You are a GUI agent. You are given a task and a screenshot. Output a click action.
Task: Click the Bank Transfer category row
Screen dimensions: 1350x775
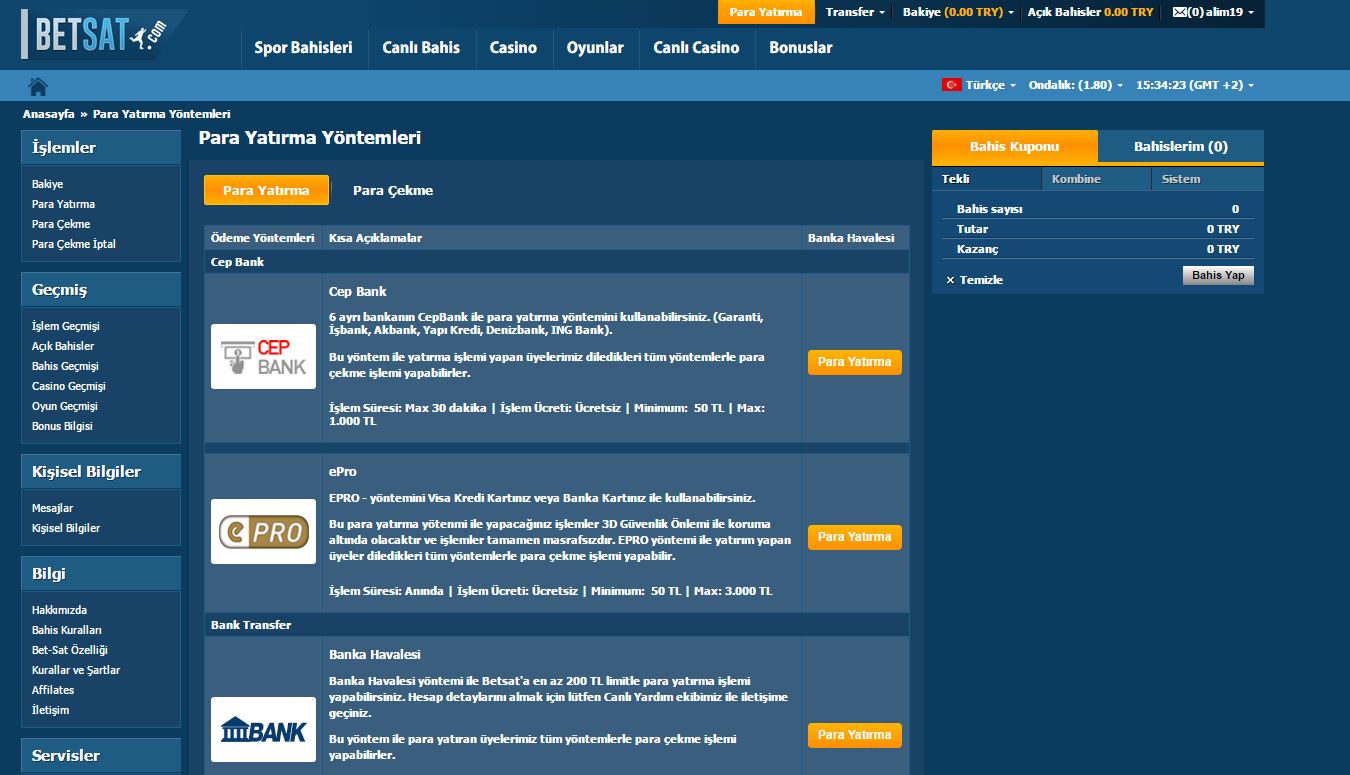click(557, 625)
